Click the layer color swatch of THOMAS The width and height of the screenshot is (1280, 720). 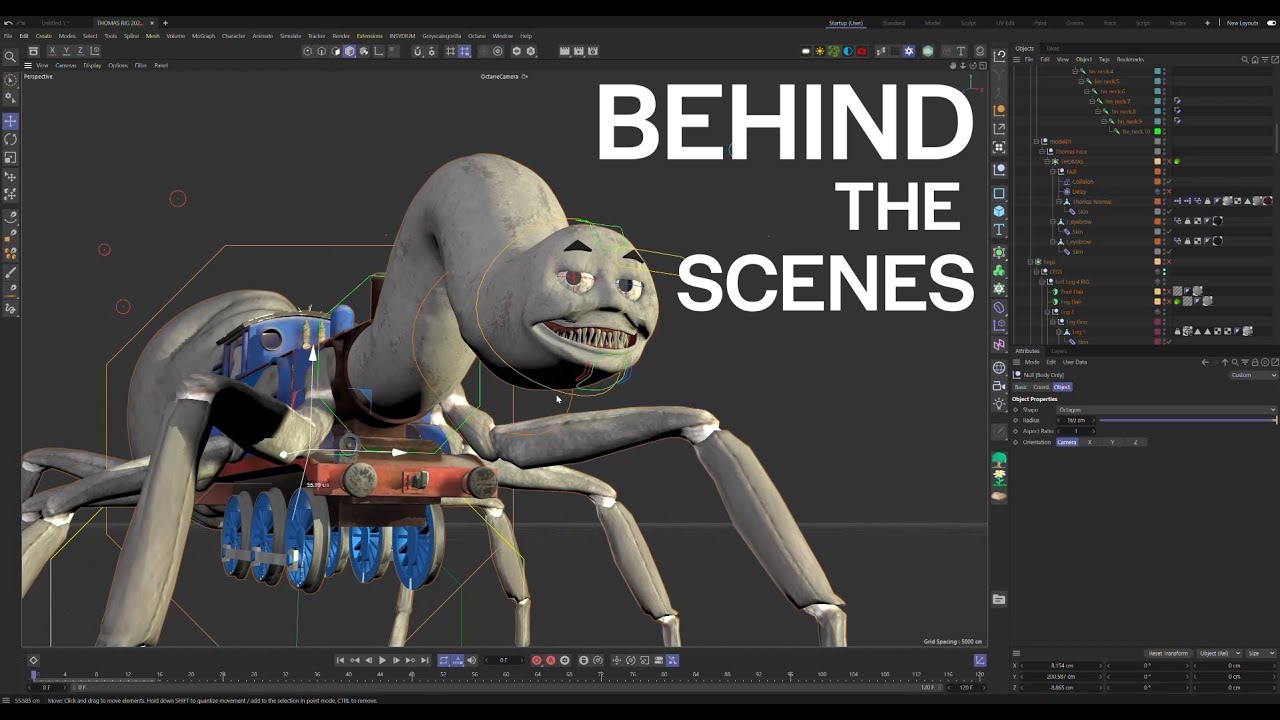pos(1158,162)
